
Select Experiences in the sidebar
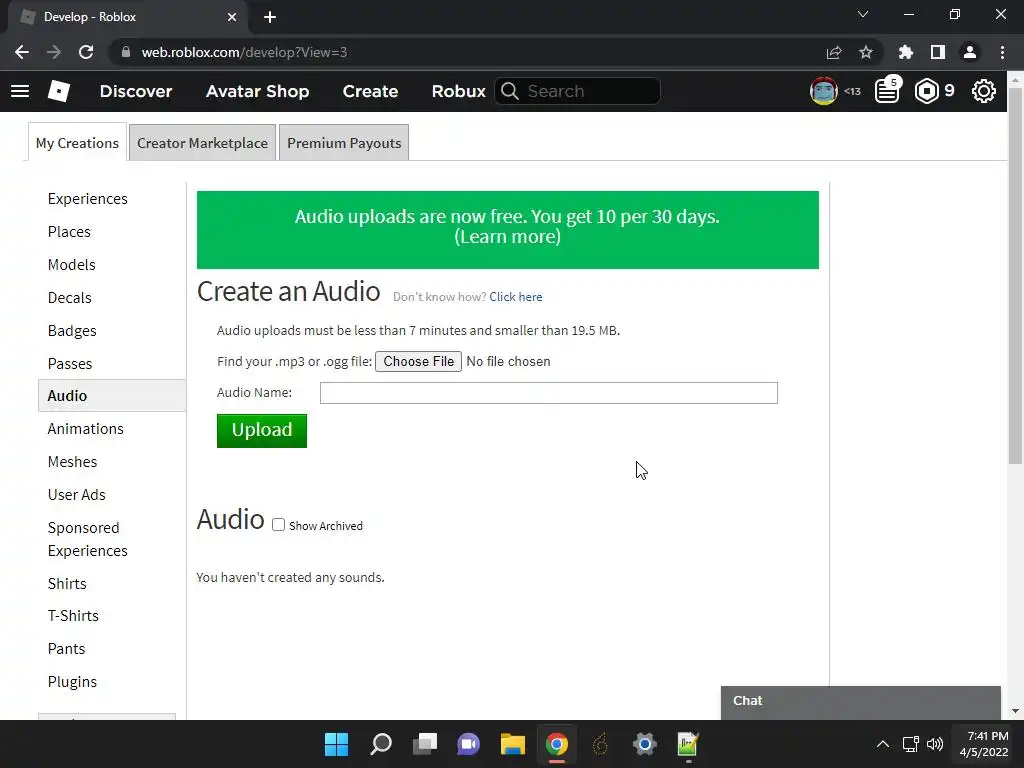pos(88,199)
